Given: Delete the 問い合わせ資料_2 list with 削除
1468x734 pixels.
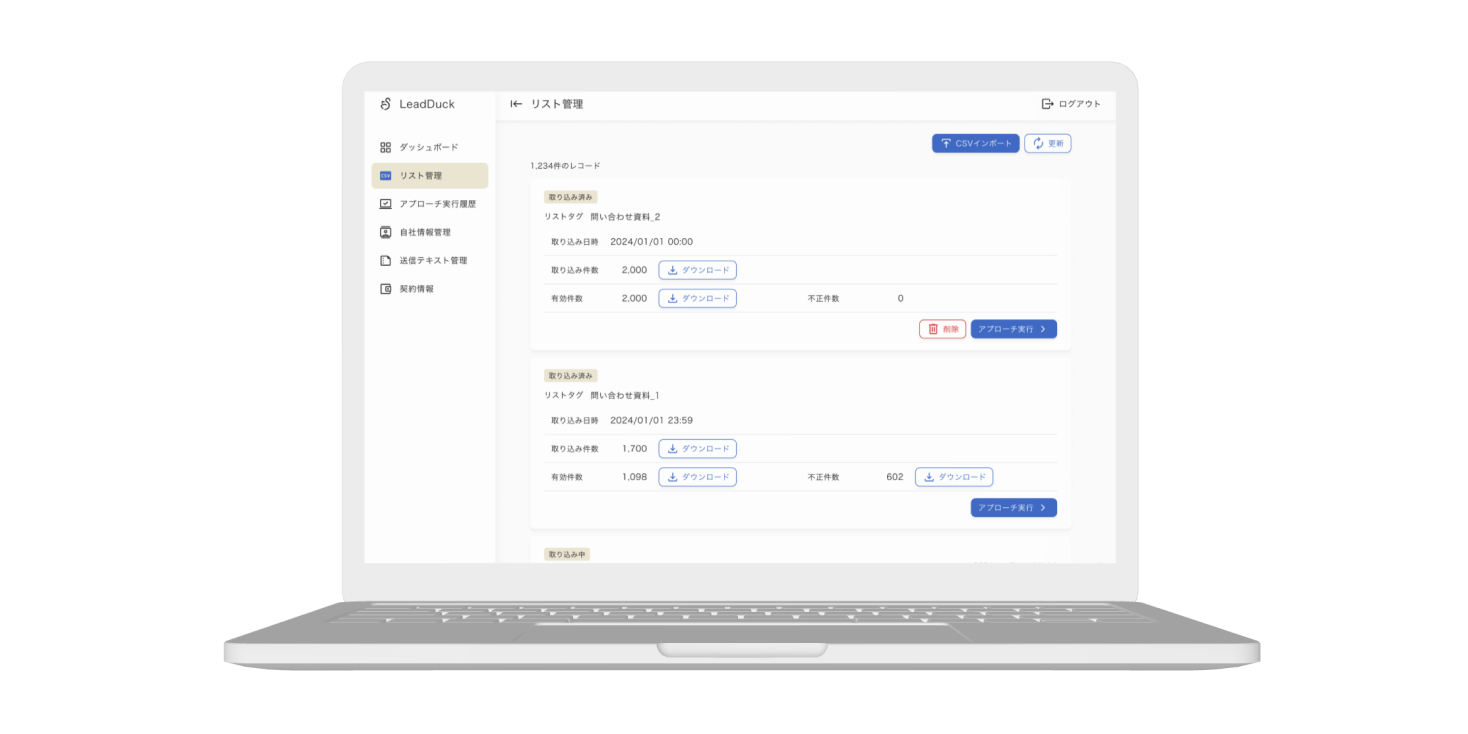Looking at the screenshot, I should click(942, 329).
